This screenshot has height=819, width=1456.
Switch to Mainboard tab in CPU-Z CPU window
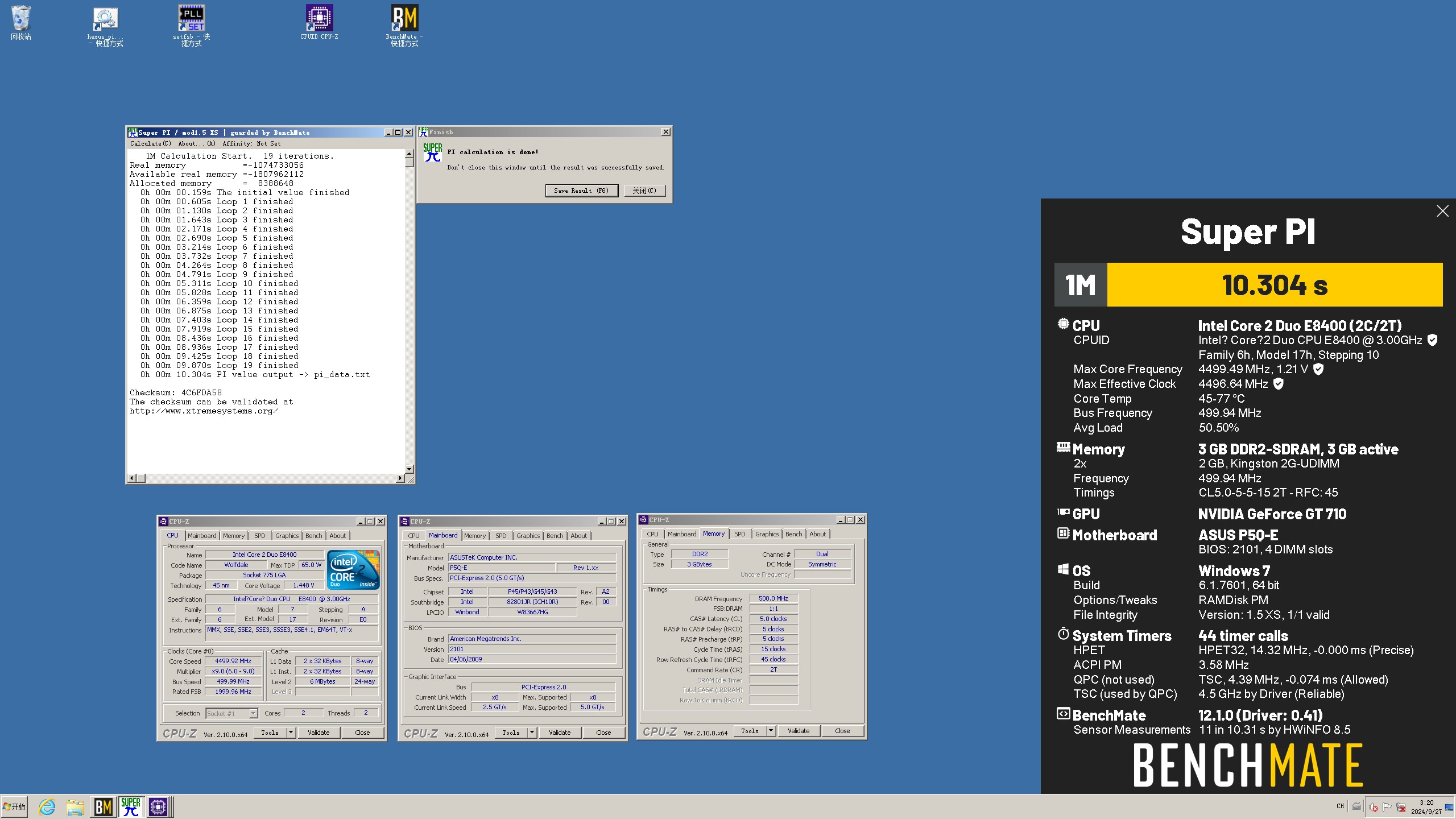202,536
